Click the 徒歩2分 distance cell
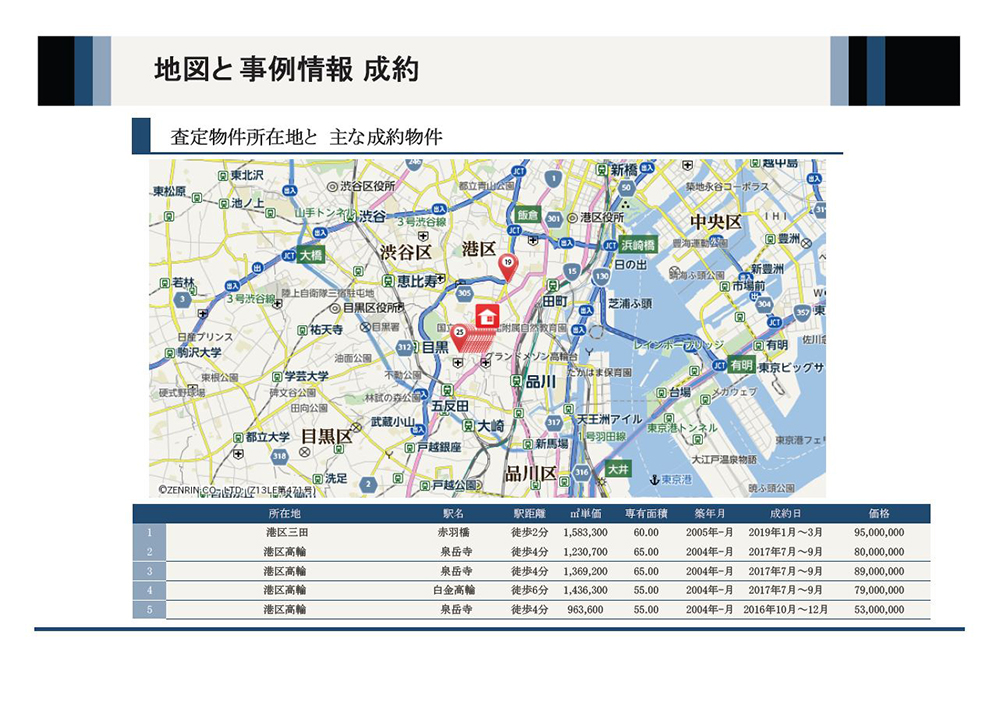The image size is (1000, 706). 529,533
